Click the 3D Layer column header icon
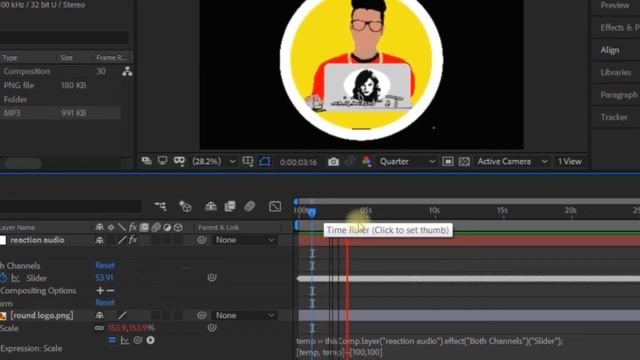640x360 pixels. tap(178, 227)
